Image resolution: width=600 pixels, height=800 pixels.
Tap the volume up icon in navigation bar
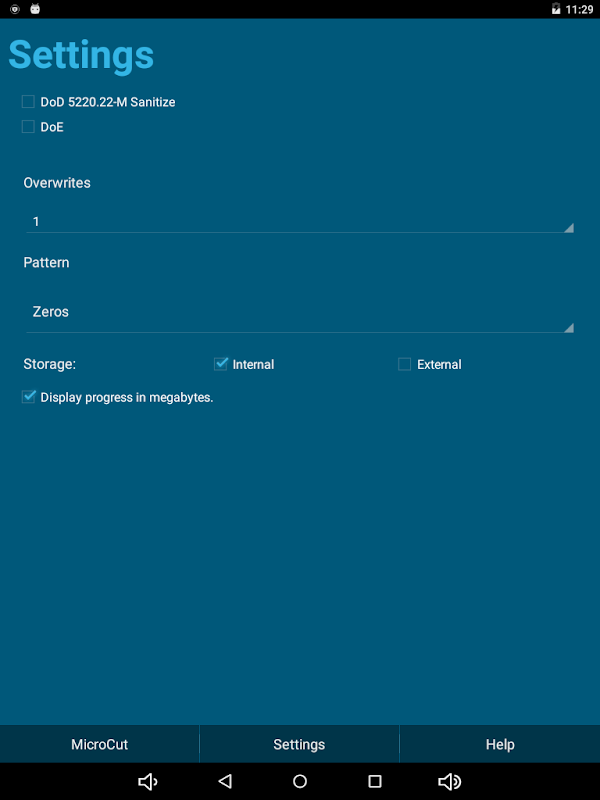pyautogui.click(x=449, y=781)
